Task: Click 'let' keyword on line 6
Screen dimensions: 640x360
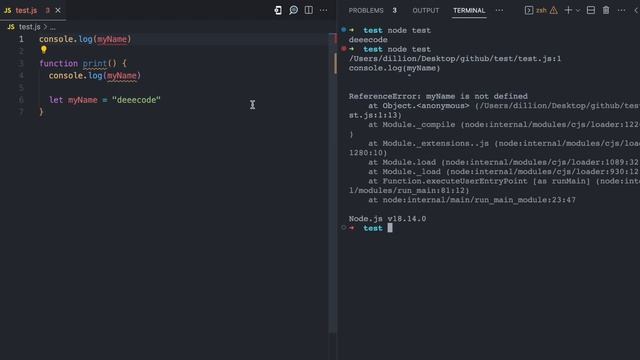Action: click(x=56, y=100)
